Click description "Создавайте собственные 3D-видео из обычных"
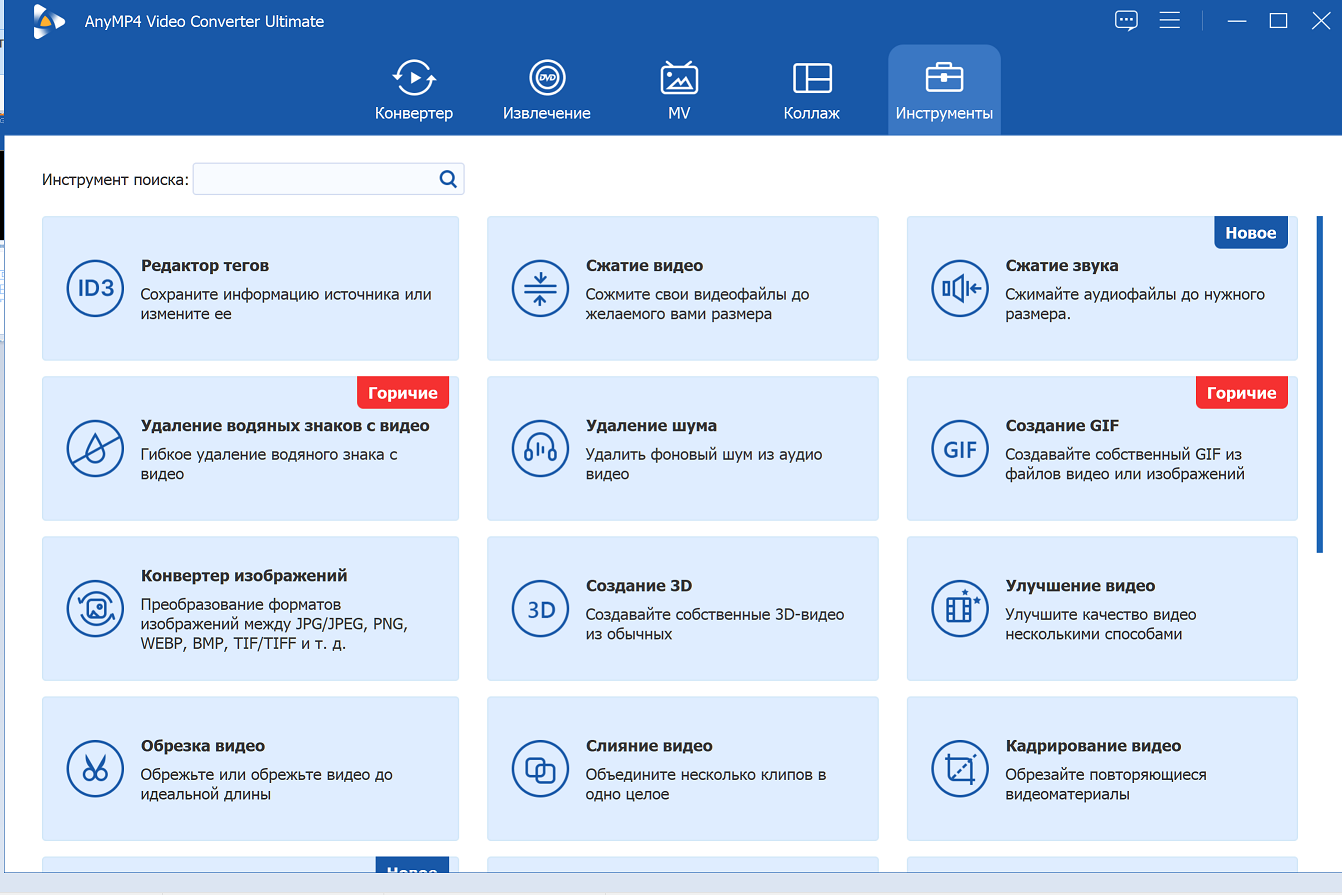This screenshot has height=895, width=1342. coord(715,624)
